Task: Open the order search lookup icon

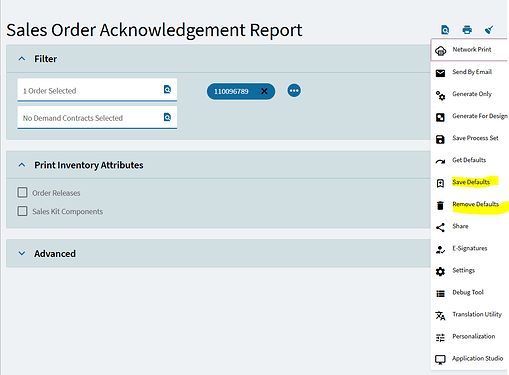Action: tap(167, 89)
